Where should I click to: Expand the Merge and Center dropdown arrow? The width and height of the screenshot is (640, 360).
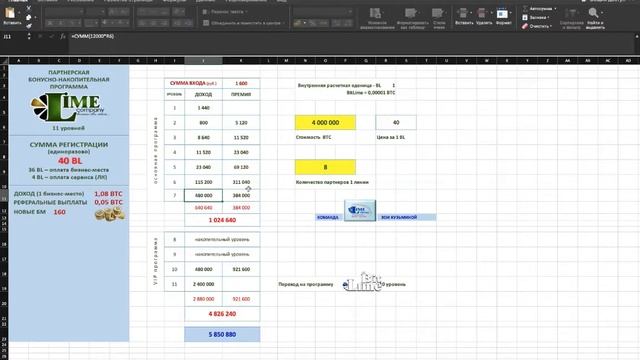tap(284, 23)
